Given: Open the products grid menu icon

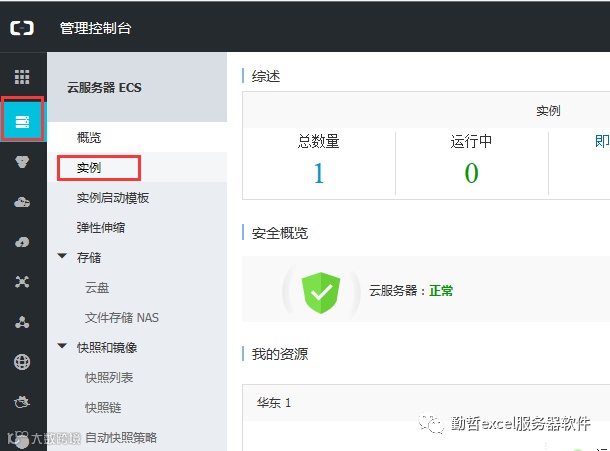Looking at the screenshot, I should (x=22, y=77).
